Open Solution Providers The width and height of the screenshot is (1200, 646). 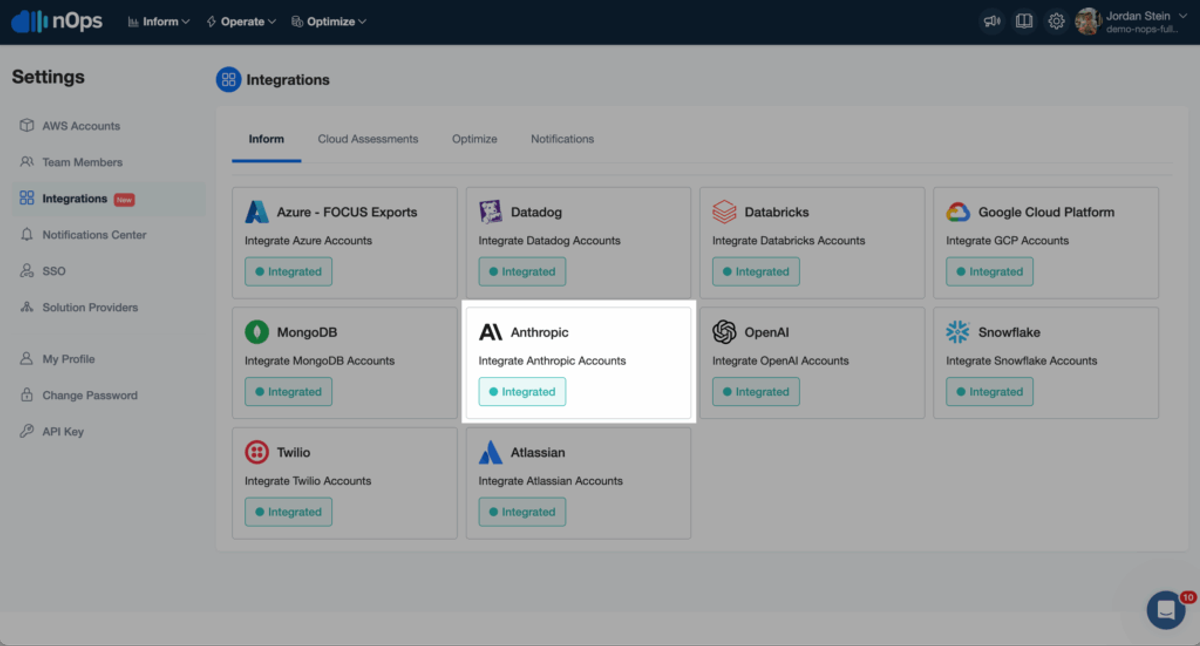click(90, 307)
